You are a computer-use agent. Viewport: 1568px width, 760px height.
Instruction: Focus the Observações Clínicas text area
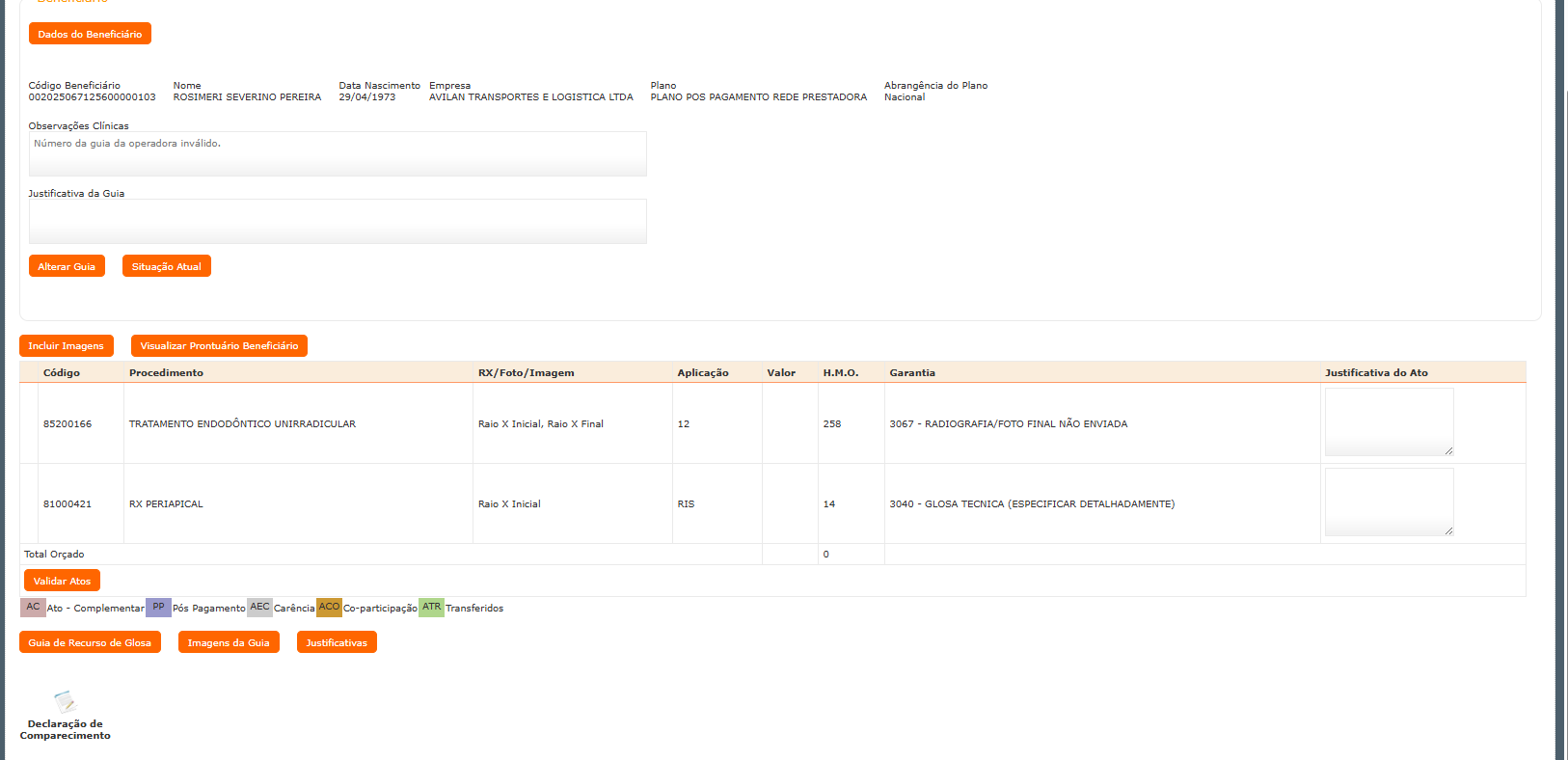click(338, 154)
